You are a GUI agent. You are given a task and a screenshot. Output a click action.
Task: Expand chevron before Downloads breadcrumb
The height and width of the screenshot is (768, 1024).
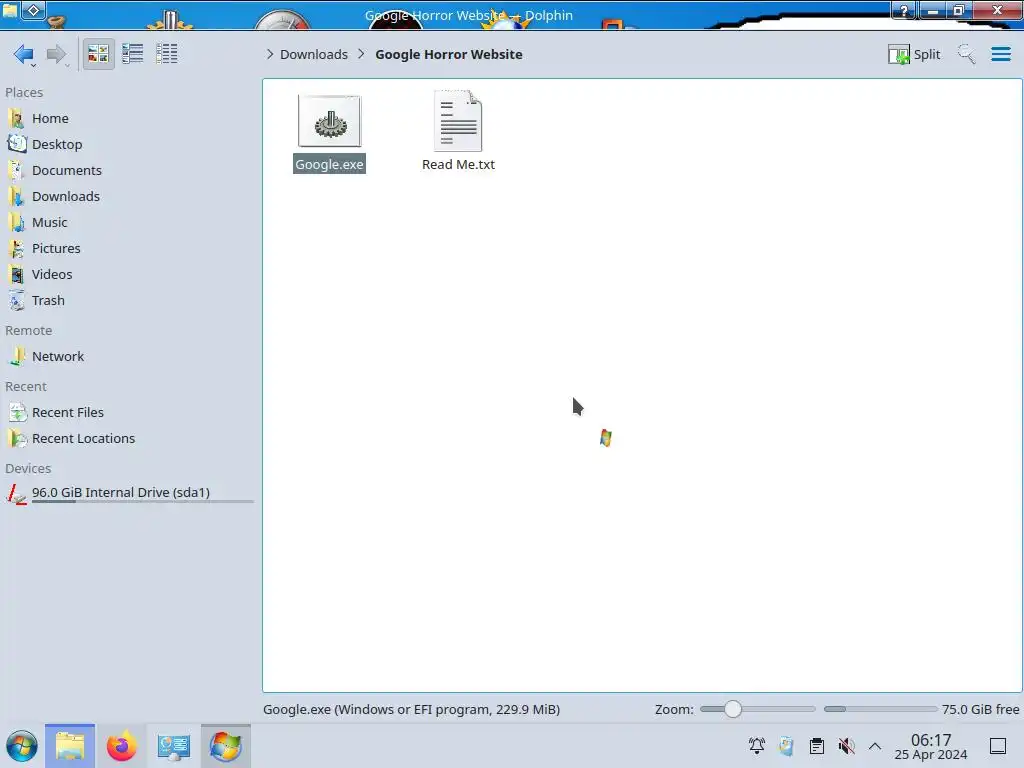click(270, 54)
